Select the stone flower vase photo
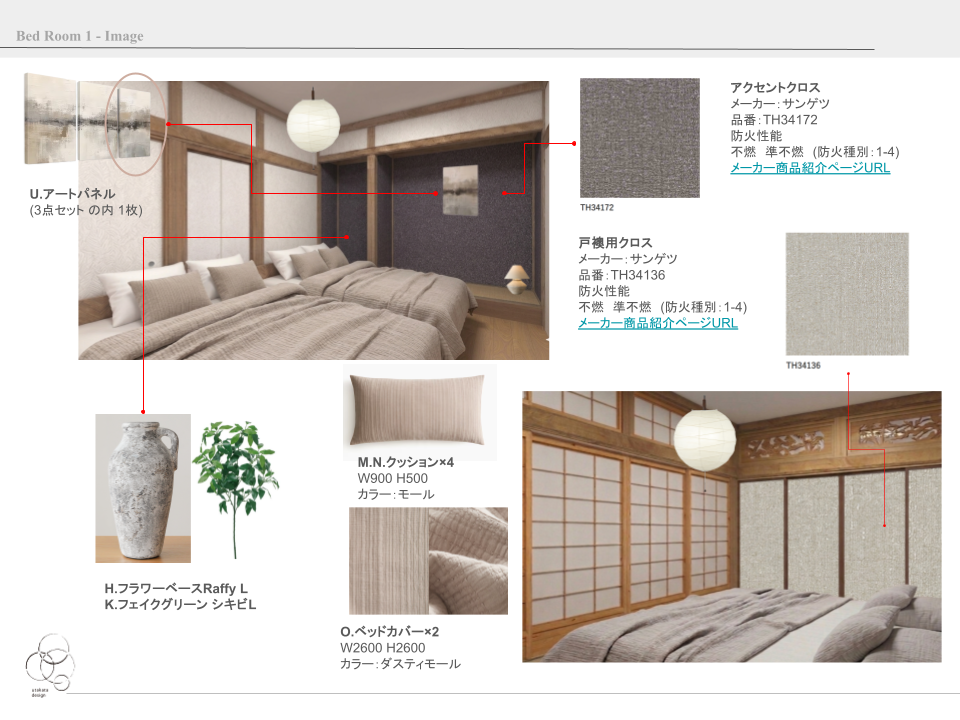The image size is (960, 720). click(x=143, y=489)
